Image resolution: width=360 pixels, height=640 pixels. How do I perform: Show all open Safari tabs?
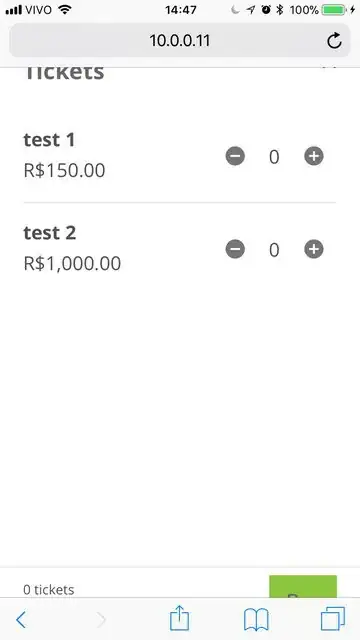(333, 619)
